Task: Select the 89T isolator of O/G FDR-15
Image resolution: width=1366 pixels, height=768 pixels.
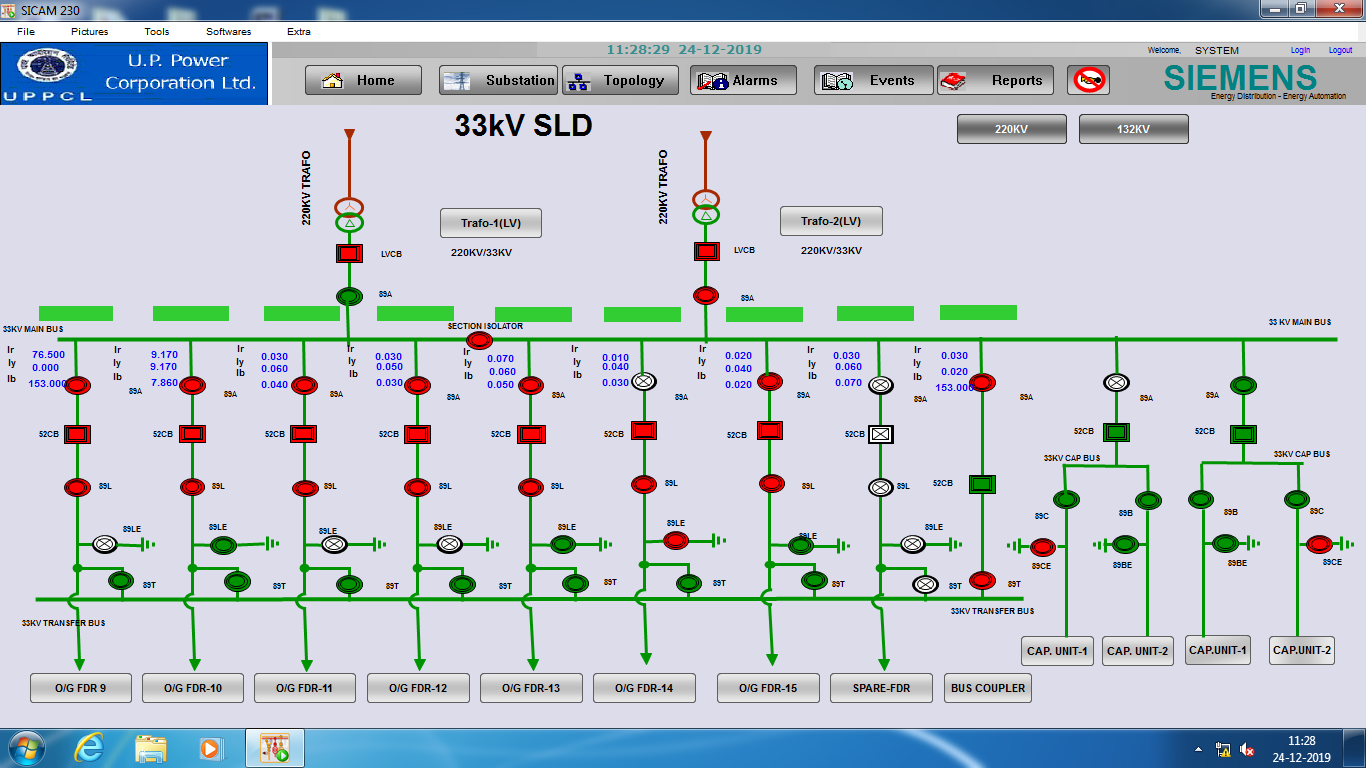Action: (814, 580)
